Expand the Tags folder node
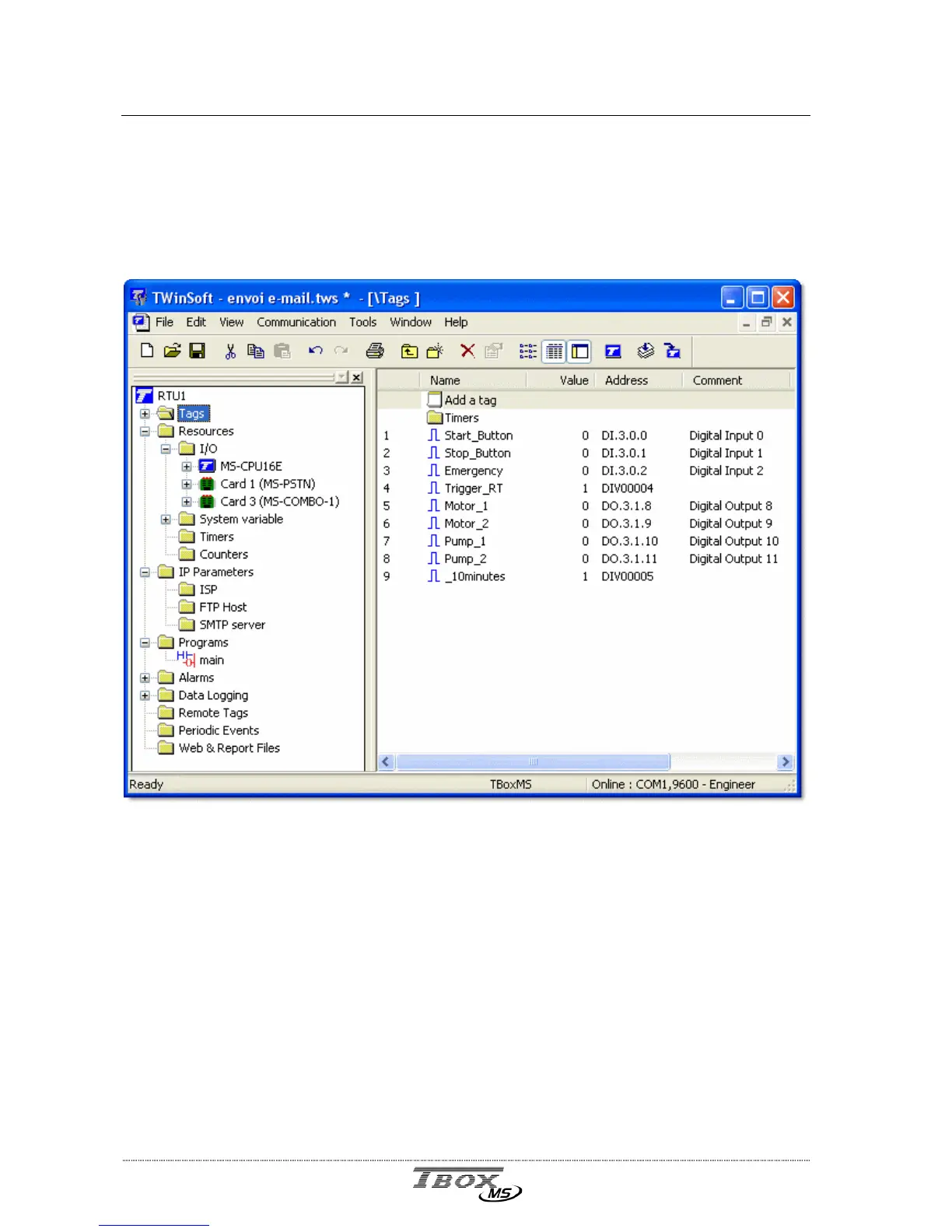The image size is (952, 1232). pyautogui.click(x=145, y=414)
